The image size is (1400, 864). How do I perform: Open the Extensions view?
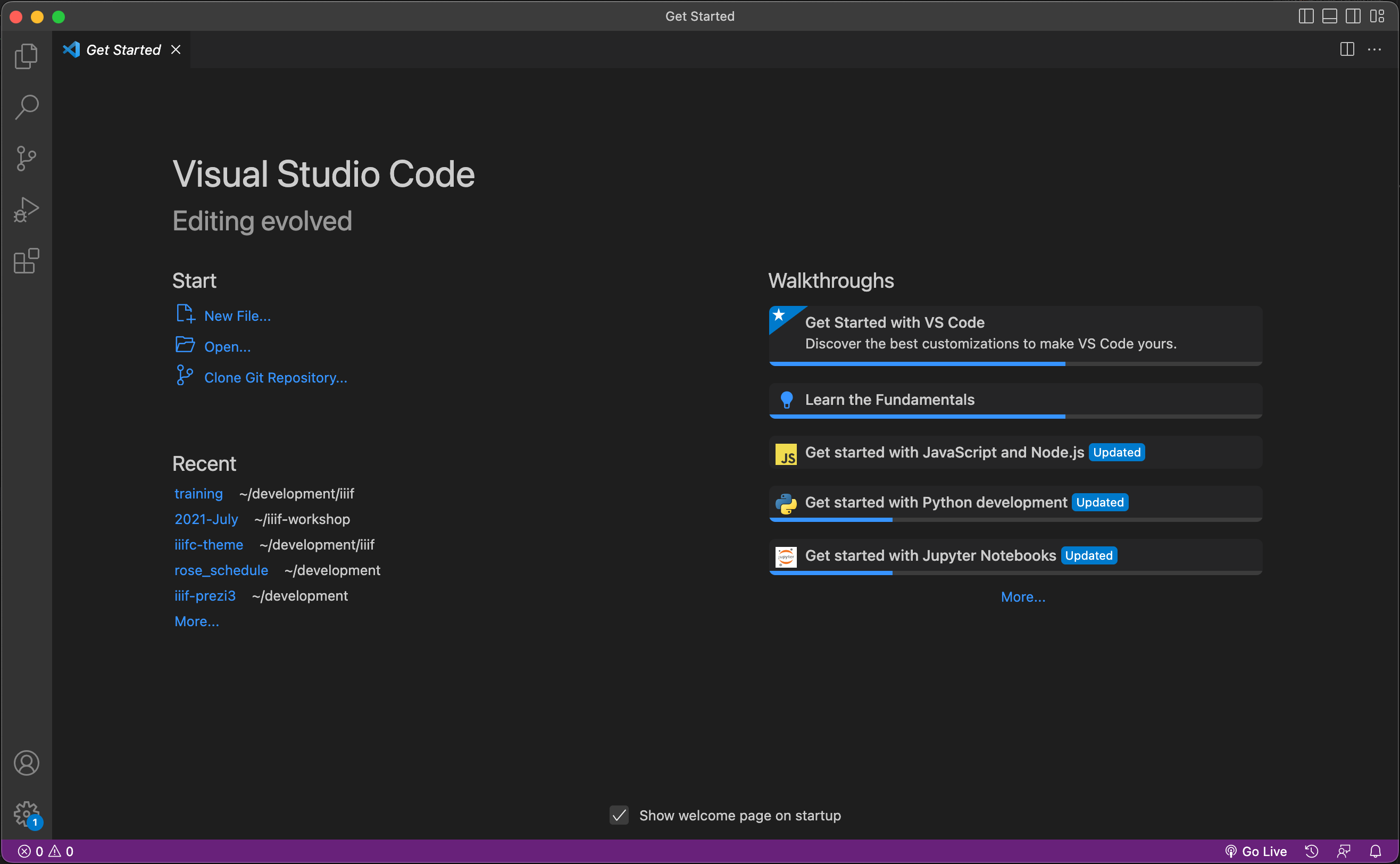[26, 261]
